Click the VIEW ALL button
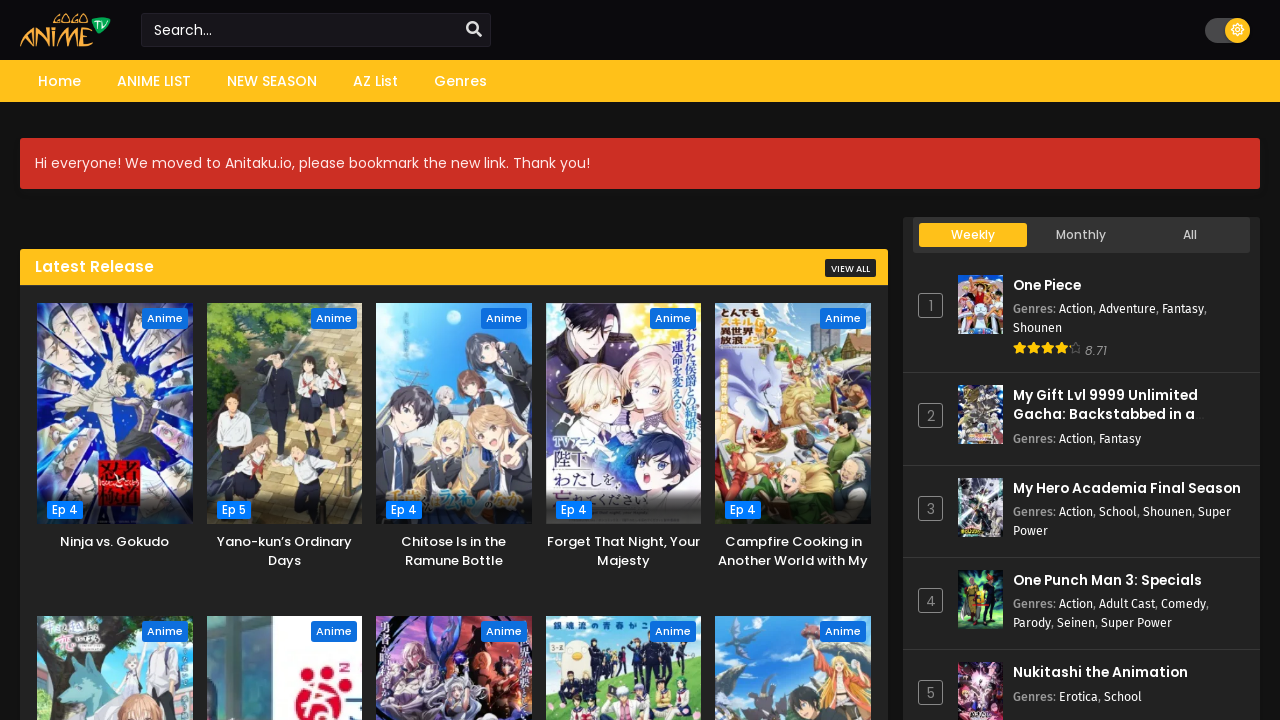The width and height of the screenshot is (1280, 720). coord(850,268)
